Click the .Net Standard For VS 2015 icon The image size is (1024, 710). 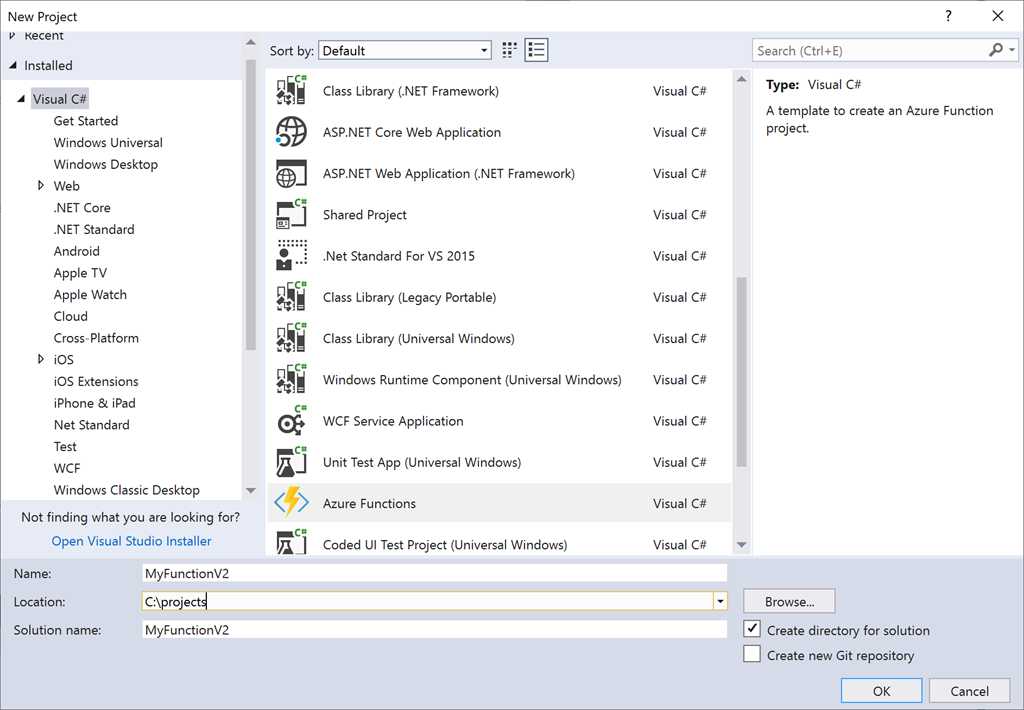(x=291, y=255)
